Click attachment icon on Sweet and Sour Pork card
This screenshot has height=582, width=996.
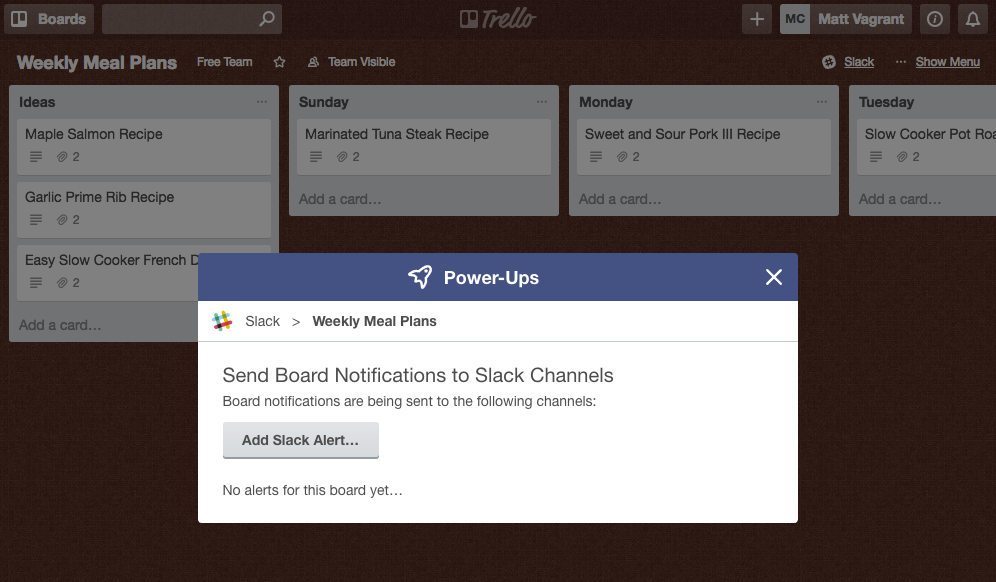(x=622, y=157)
